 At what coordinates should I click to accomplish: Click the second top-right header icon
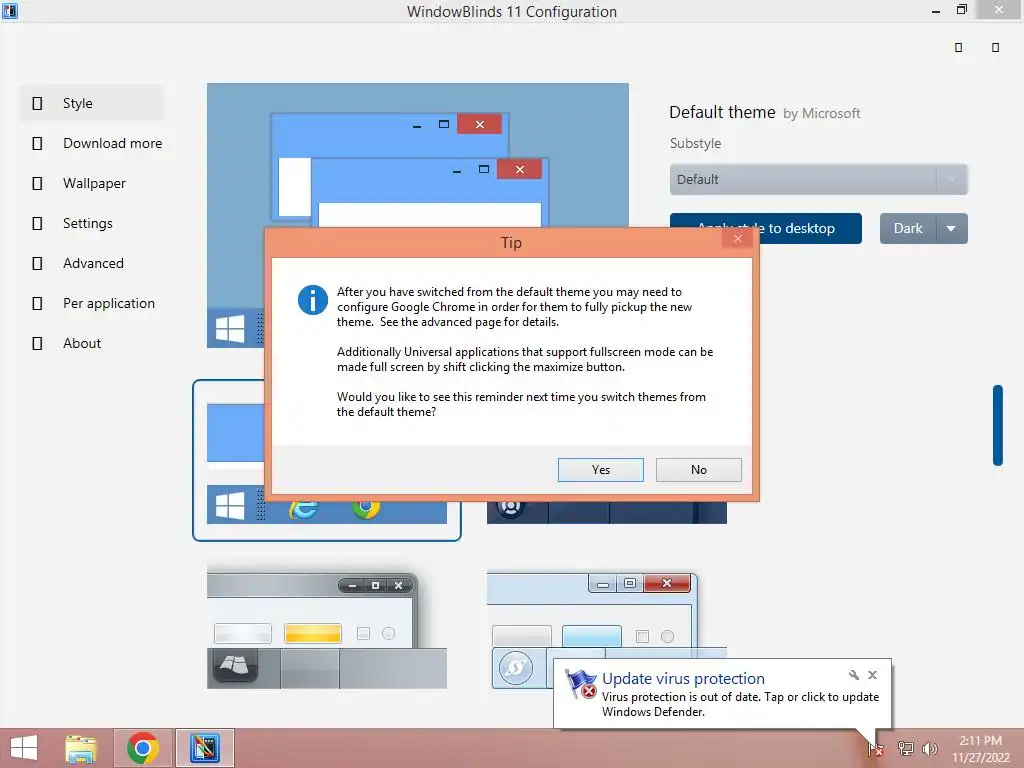coord(995,47)
